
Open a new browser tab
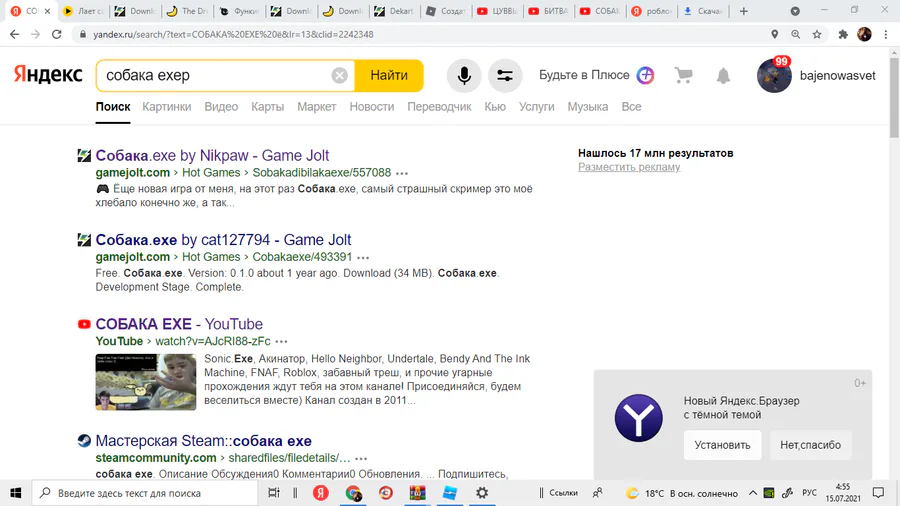pos(743,11)
